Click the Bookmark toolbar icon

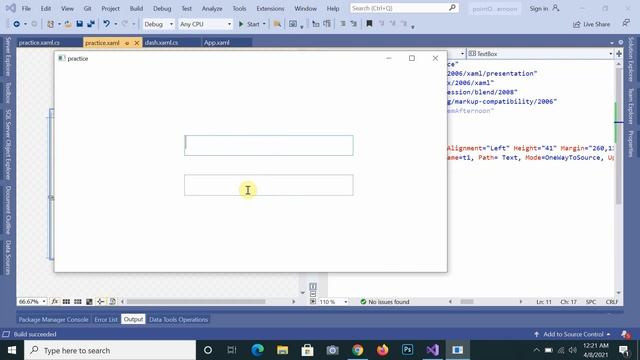[x=369, y=24]
